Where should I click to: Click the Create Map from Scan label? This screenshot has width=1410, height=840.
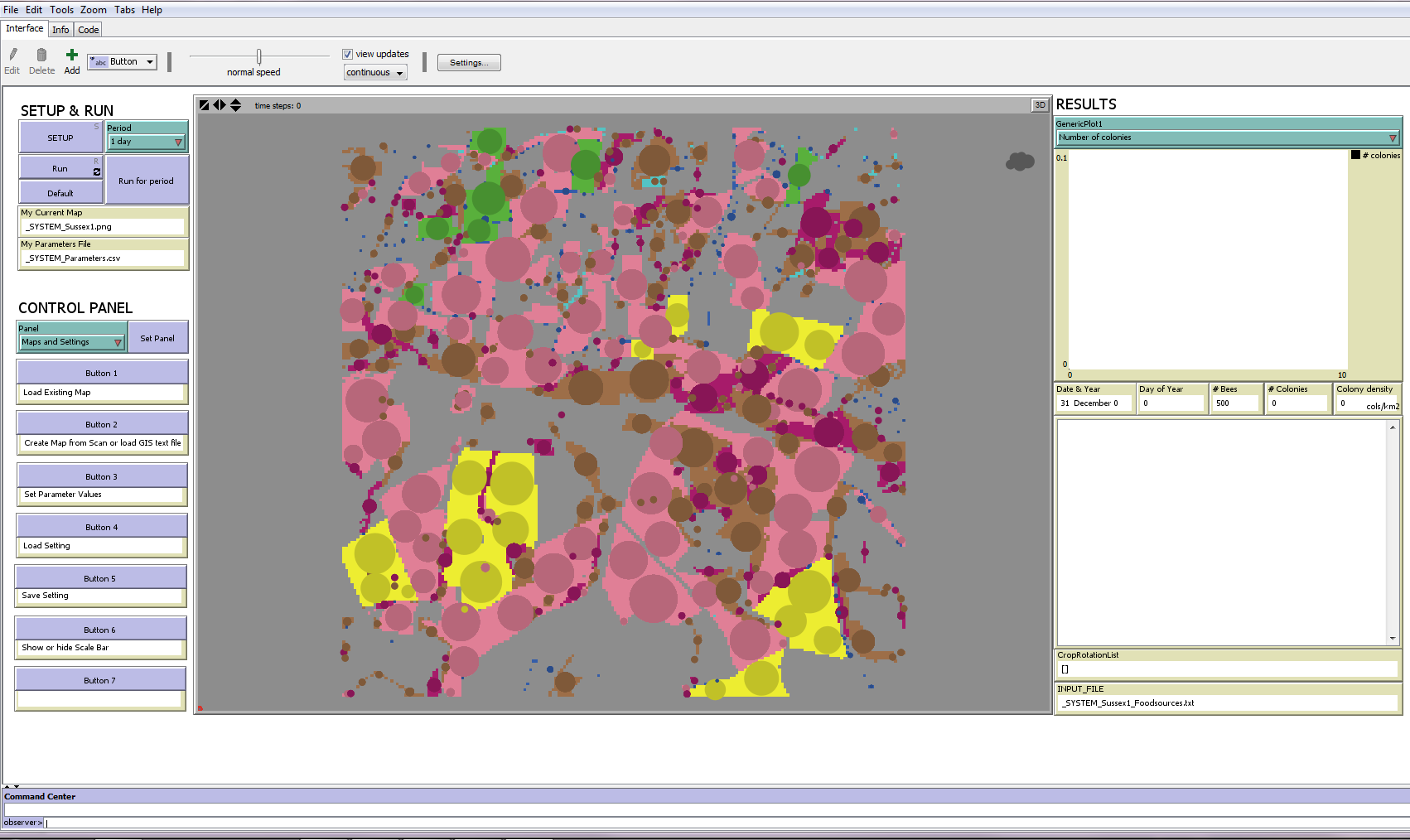click(x=103, y=443)
